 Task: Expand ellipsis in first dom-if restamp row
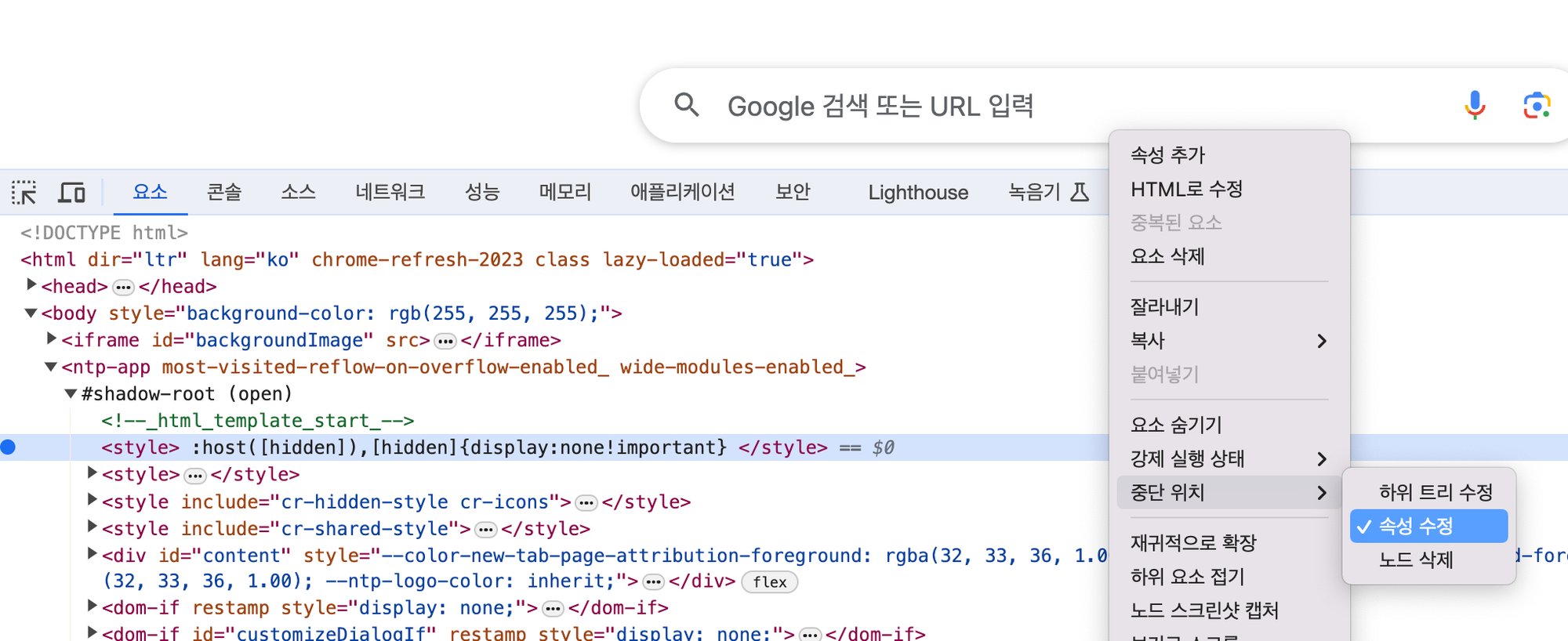tap(553, 609)
